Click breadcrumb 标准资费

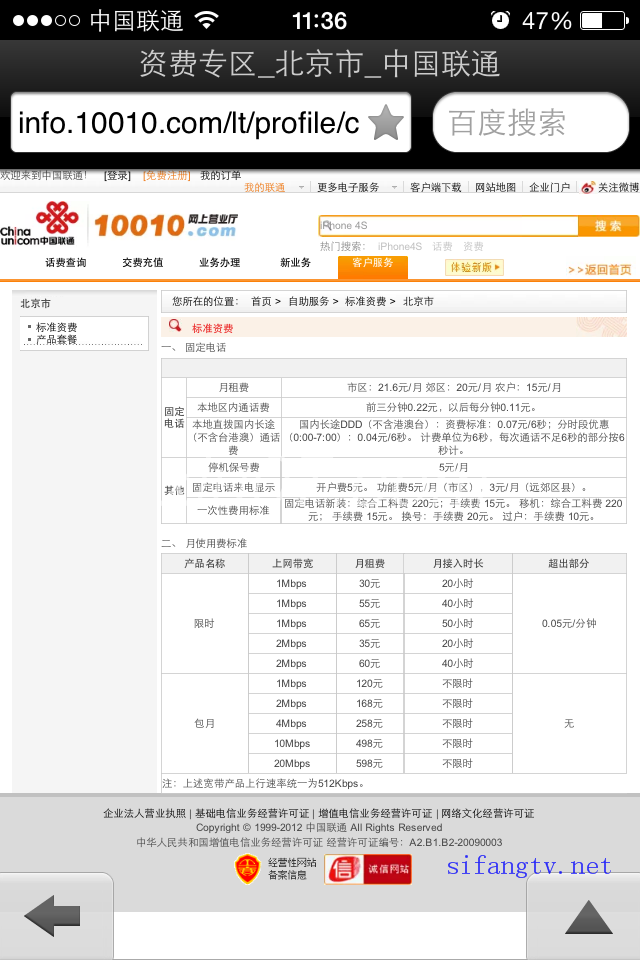click(x=366, y=301)
